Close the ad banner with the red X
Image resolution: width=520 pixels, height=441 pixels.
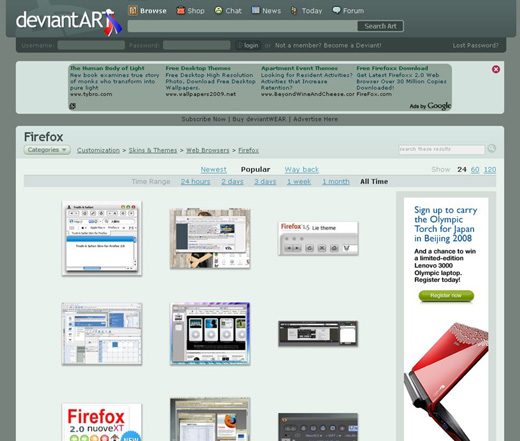pos(496,69)
